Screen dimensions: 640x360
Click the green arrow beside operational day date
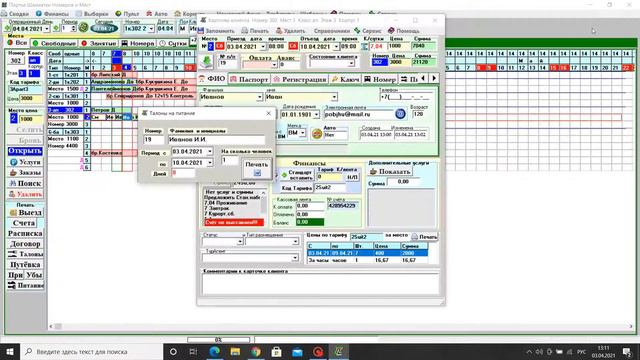[x=7, y=29]
